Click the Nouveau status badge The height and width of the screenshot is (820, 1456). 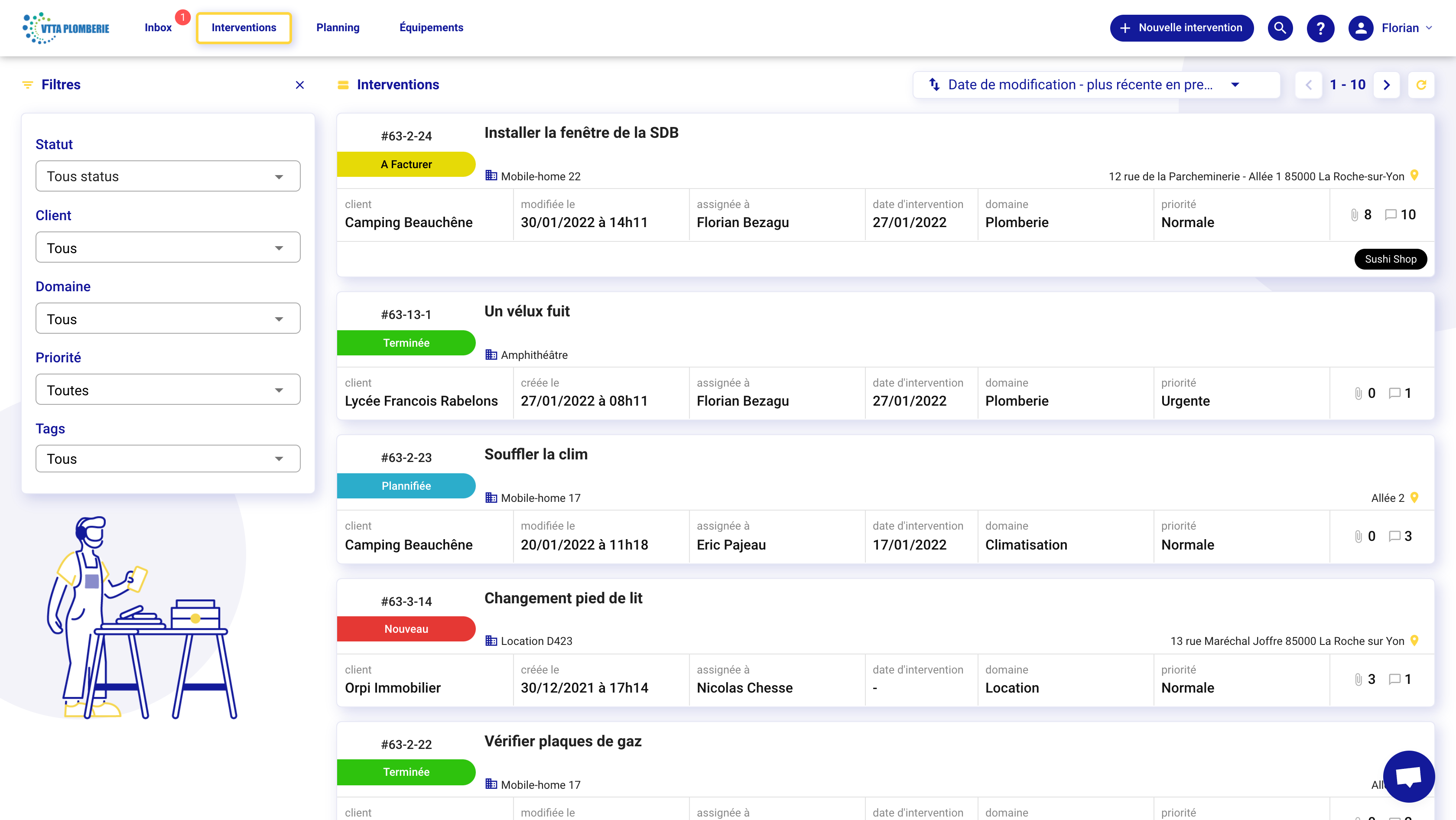(406, 628)
